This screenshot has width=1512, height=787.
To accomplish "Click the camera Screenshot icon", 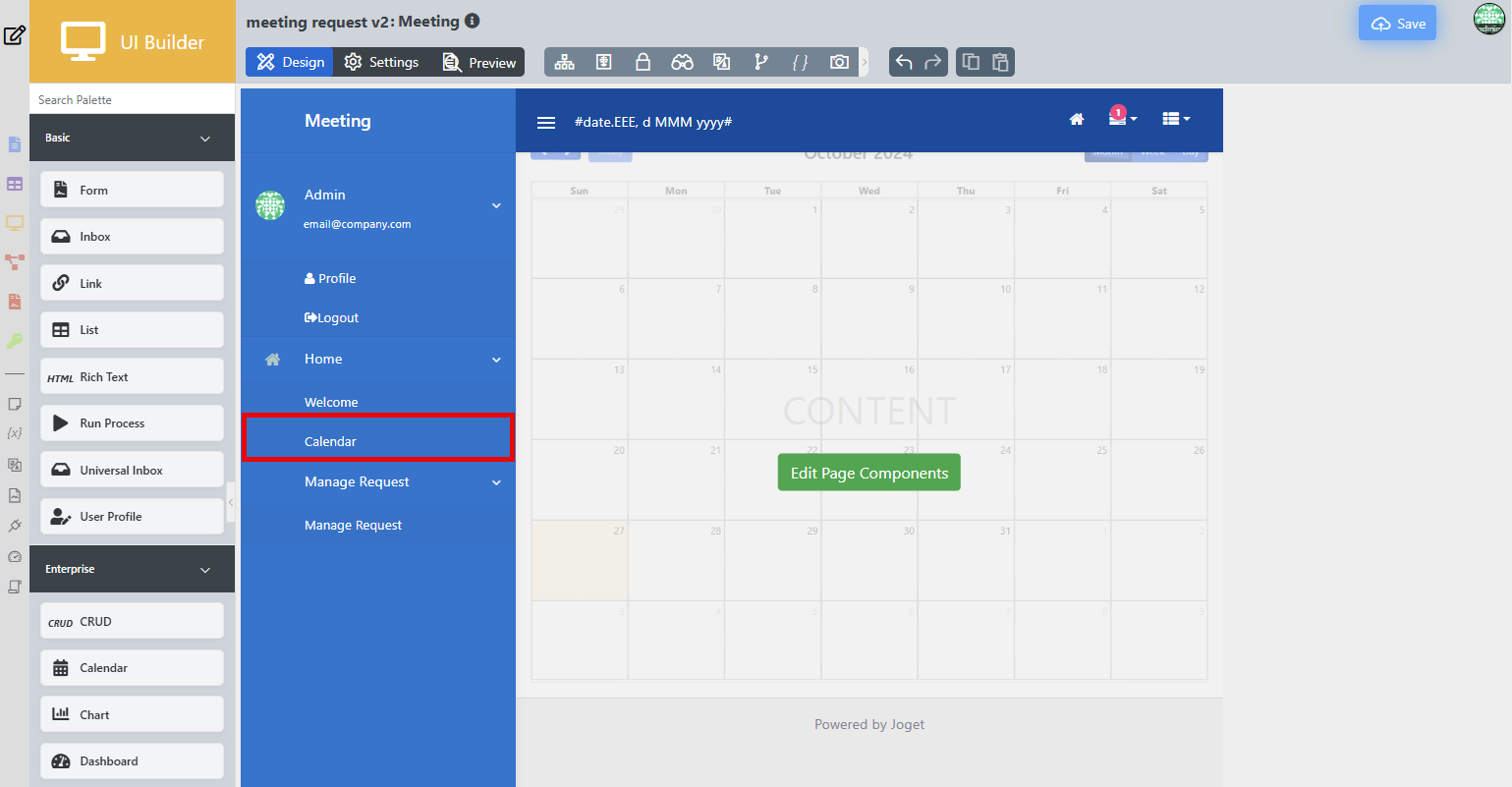I will tap(839, 62).
